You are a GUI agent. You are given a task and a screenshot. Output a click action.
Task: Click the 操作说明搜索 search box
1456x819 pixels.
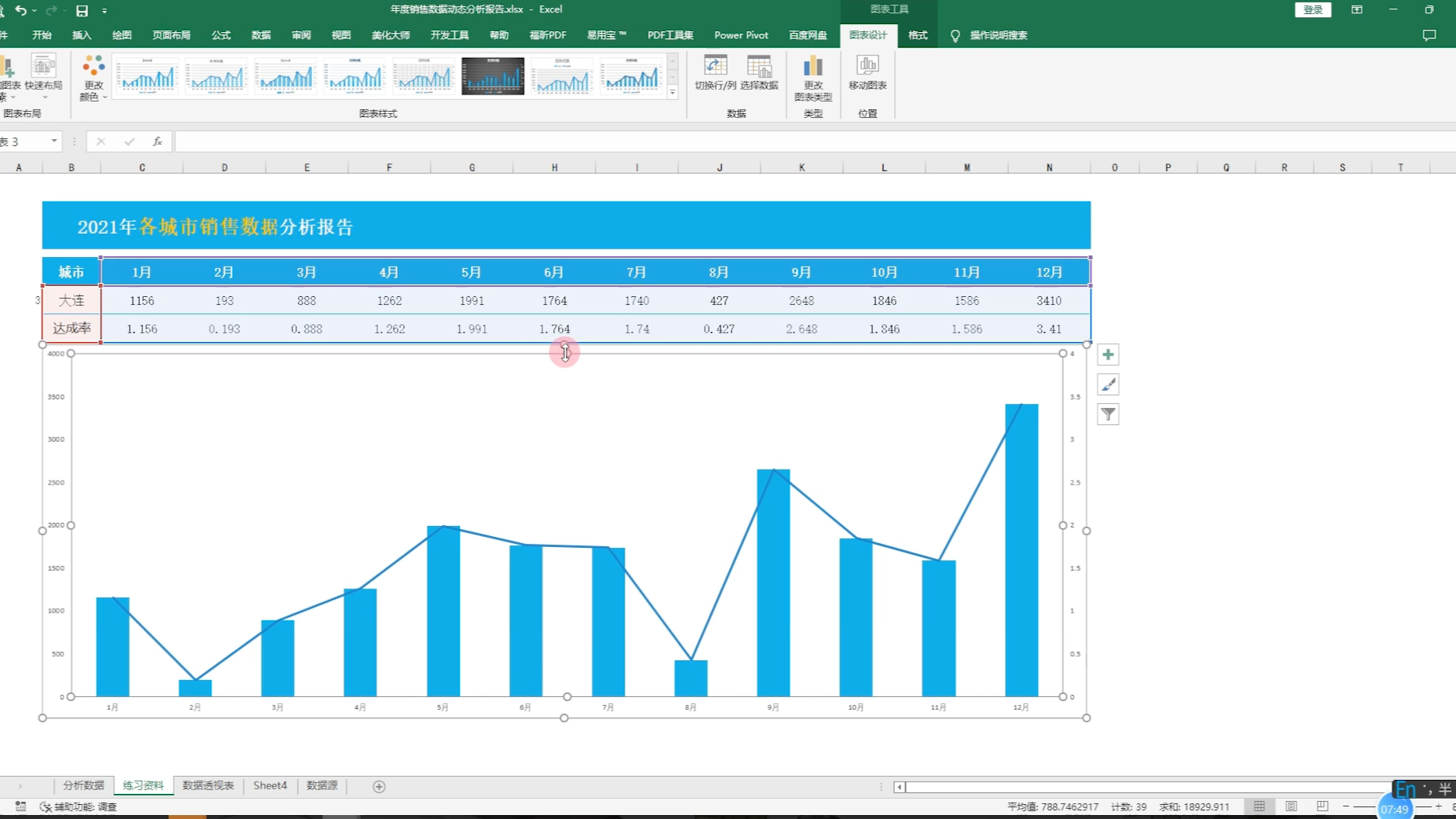click(x=998, y=35)
